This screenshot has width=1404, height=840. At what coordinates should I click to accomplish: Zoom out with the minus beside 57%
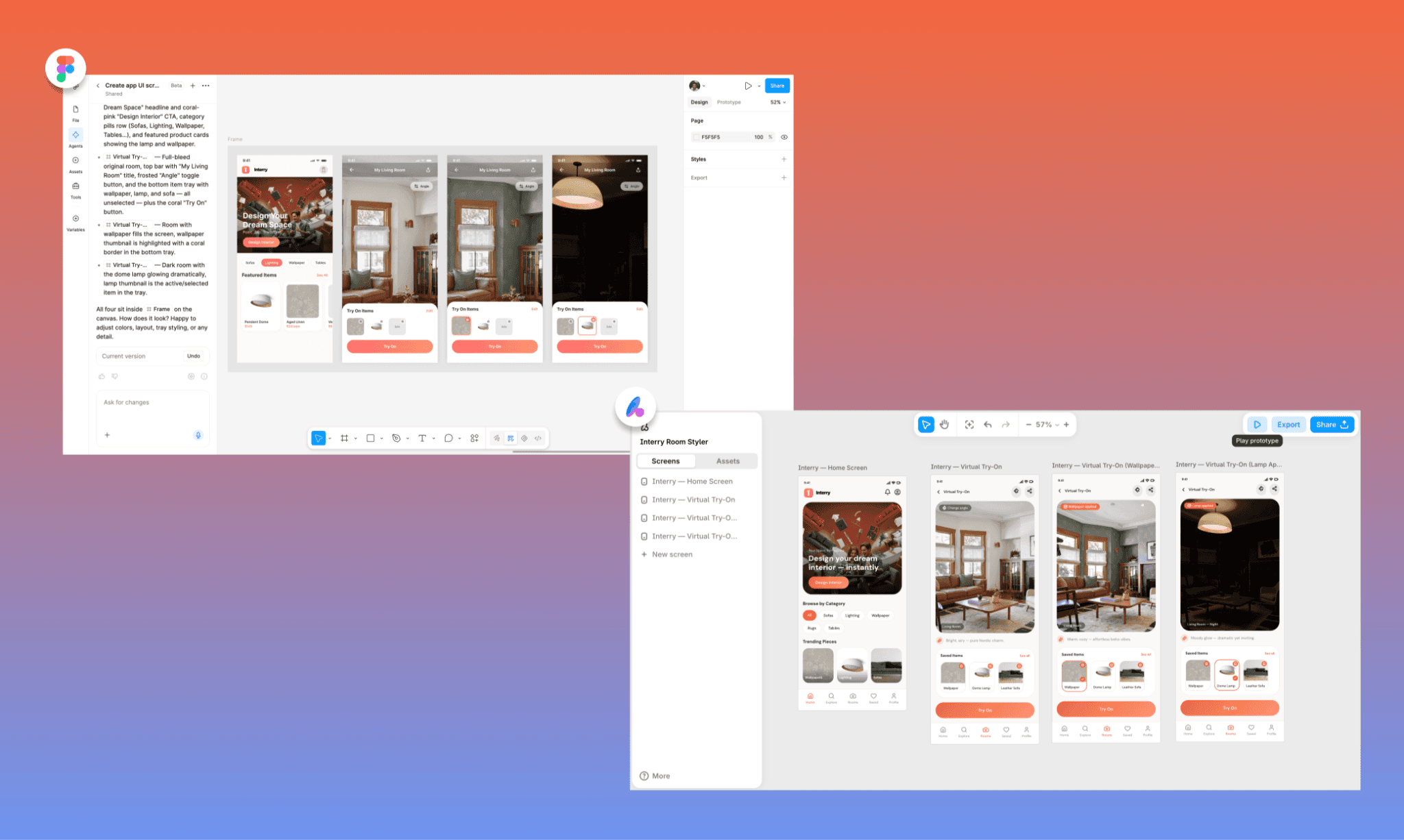(1028, 425)
